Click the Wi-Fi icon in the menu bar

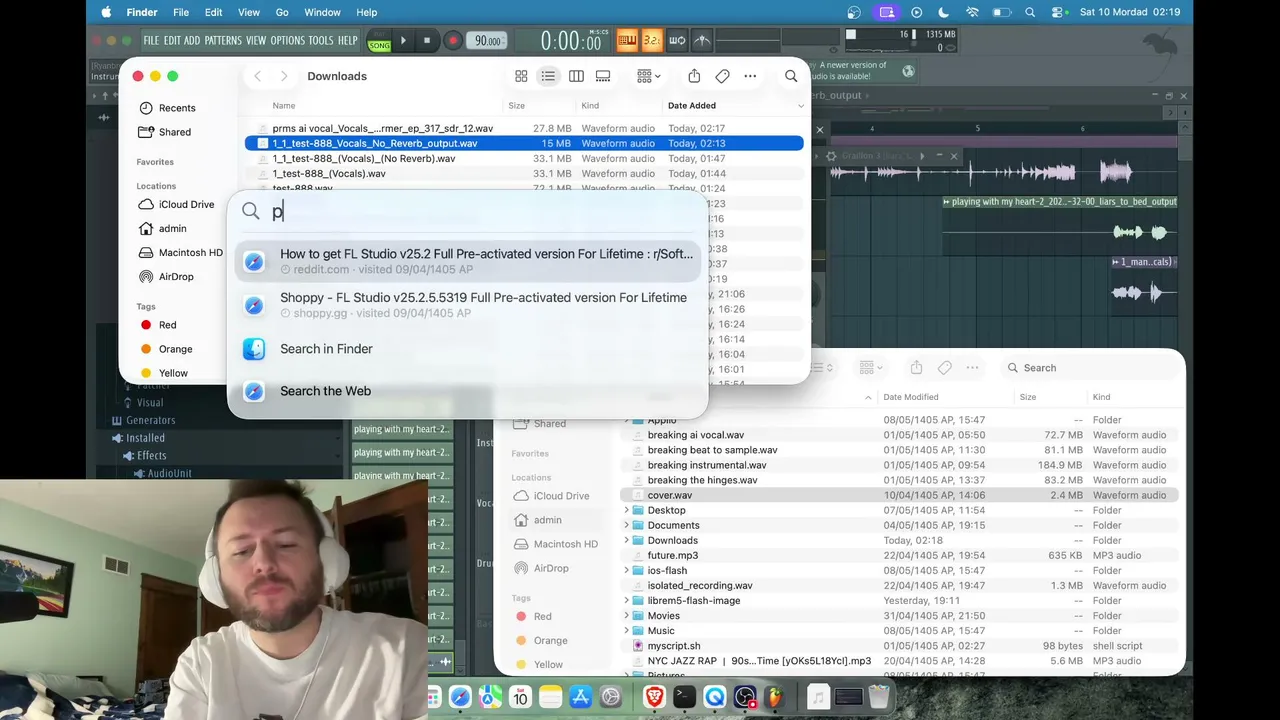coord(973,12)
